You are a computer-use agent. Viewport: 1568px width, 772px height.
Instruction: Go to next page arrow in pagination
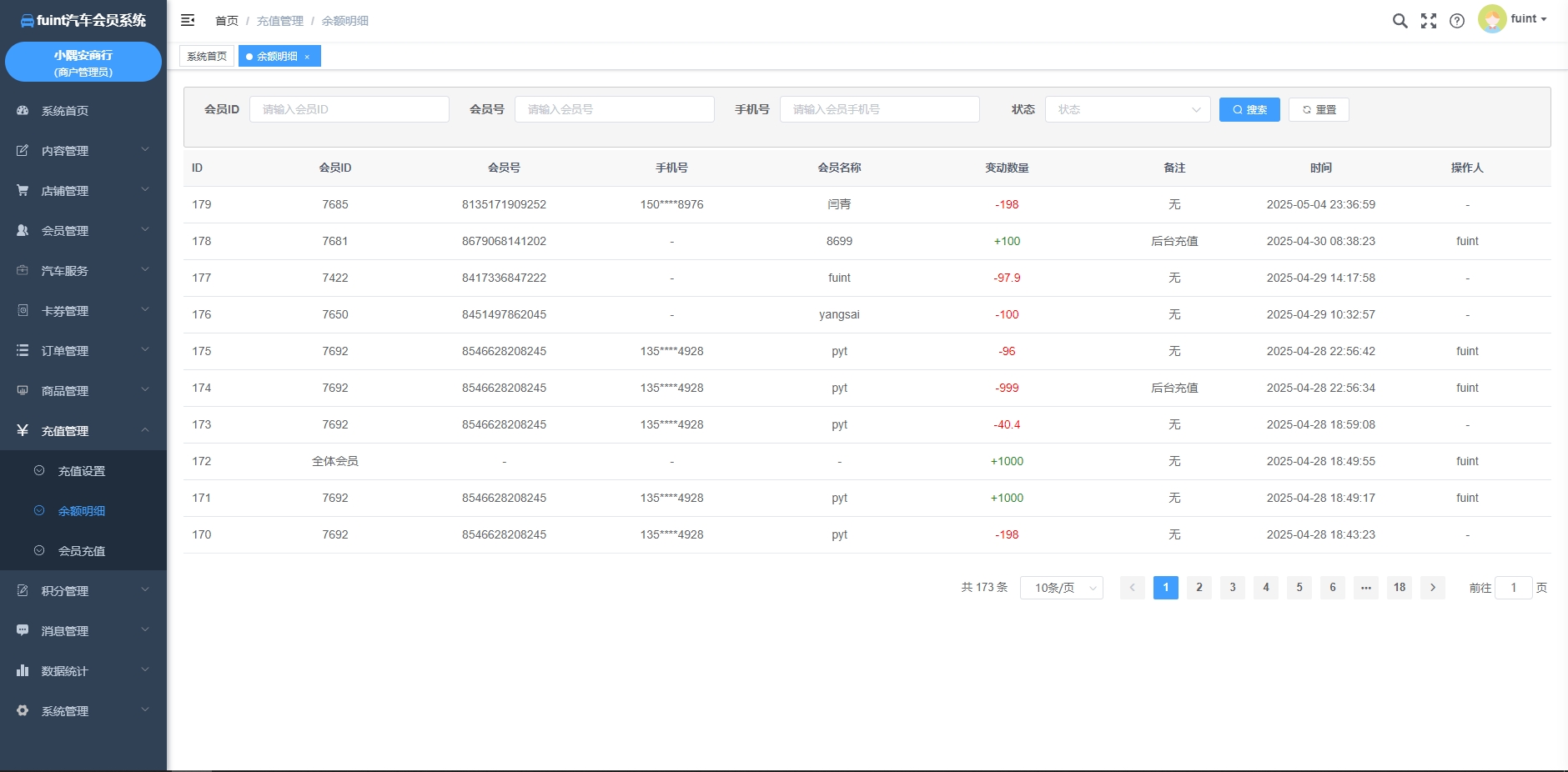1433,588
